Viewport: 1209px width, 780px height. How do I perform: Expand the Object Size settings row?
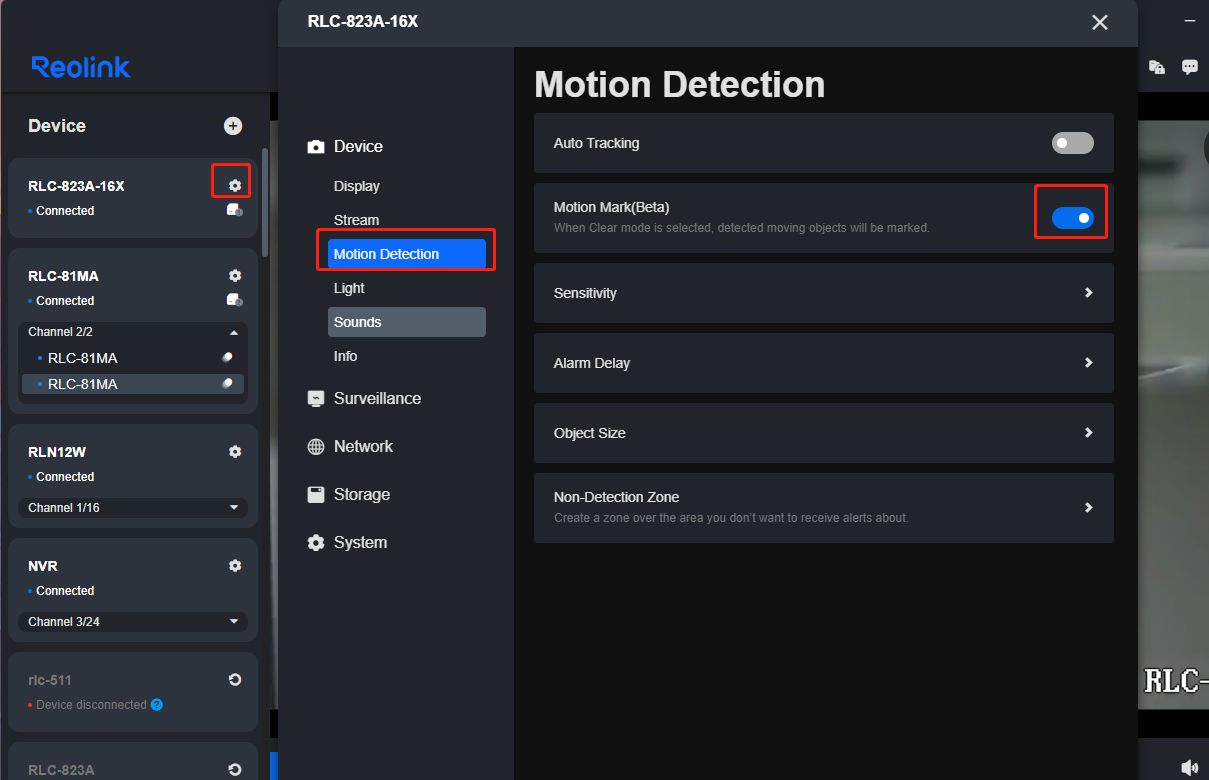[x=824, y=433]
